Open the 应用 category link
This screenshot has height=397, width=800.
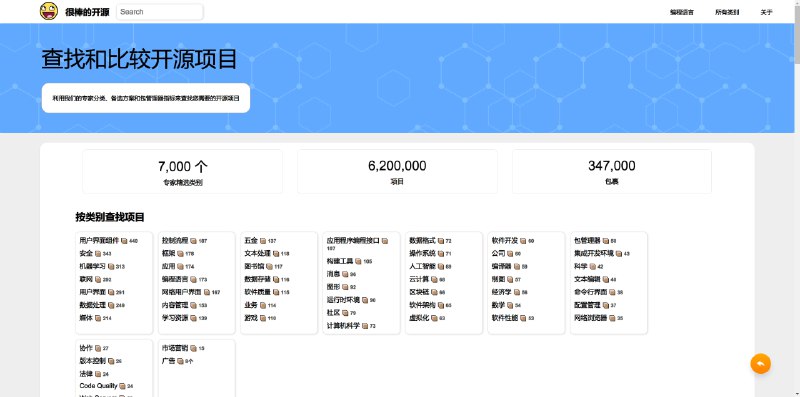pyautogui.click(x=169, y=266)
